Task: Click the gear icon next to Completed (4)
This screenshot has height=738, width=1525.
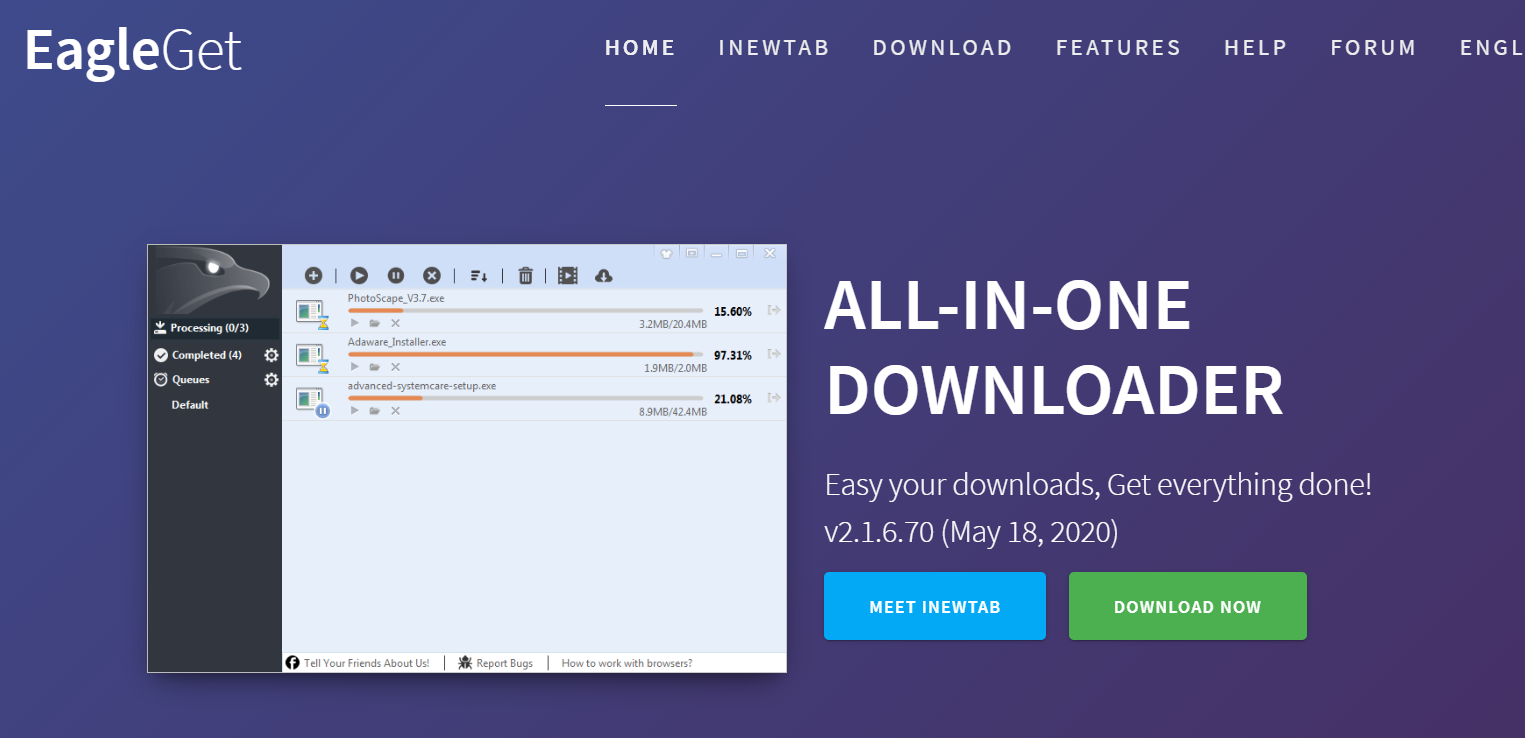Action: pyautogui.click(x=271, y=355)
